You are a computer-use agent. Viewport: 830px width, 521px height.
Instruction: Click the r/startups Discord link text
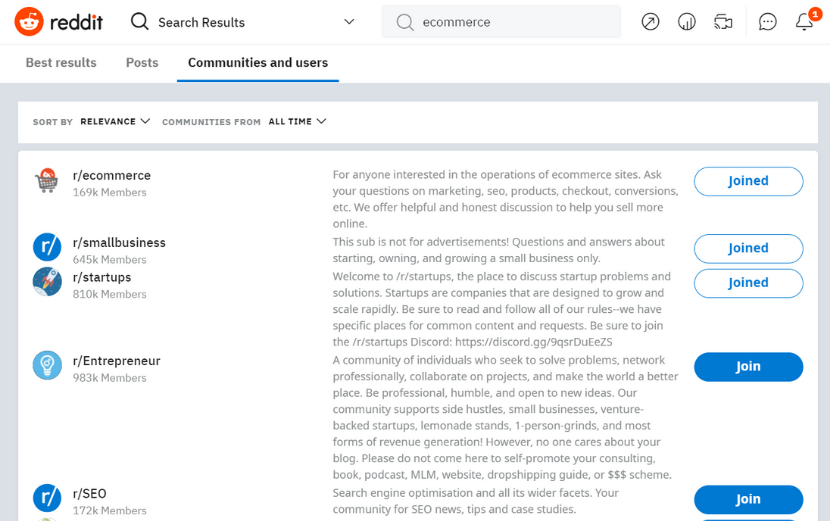pyautogui.click(x=534, y=342)
